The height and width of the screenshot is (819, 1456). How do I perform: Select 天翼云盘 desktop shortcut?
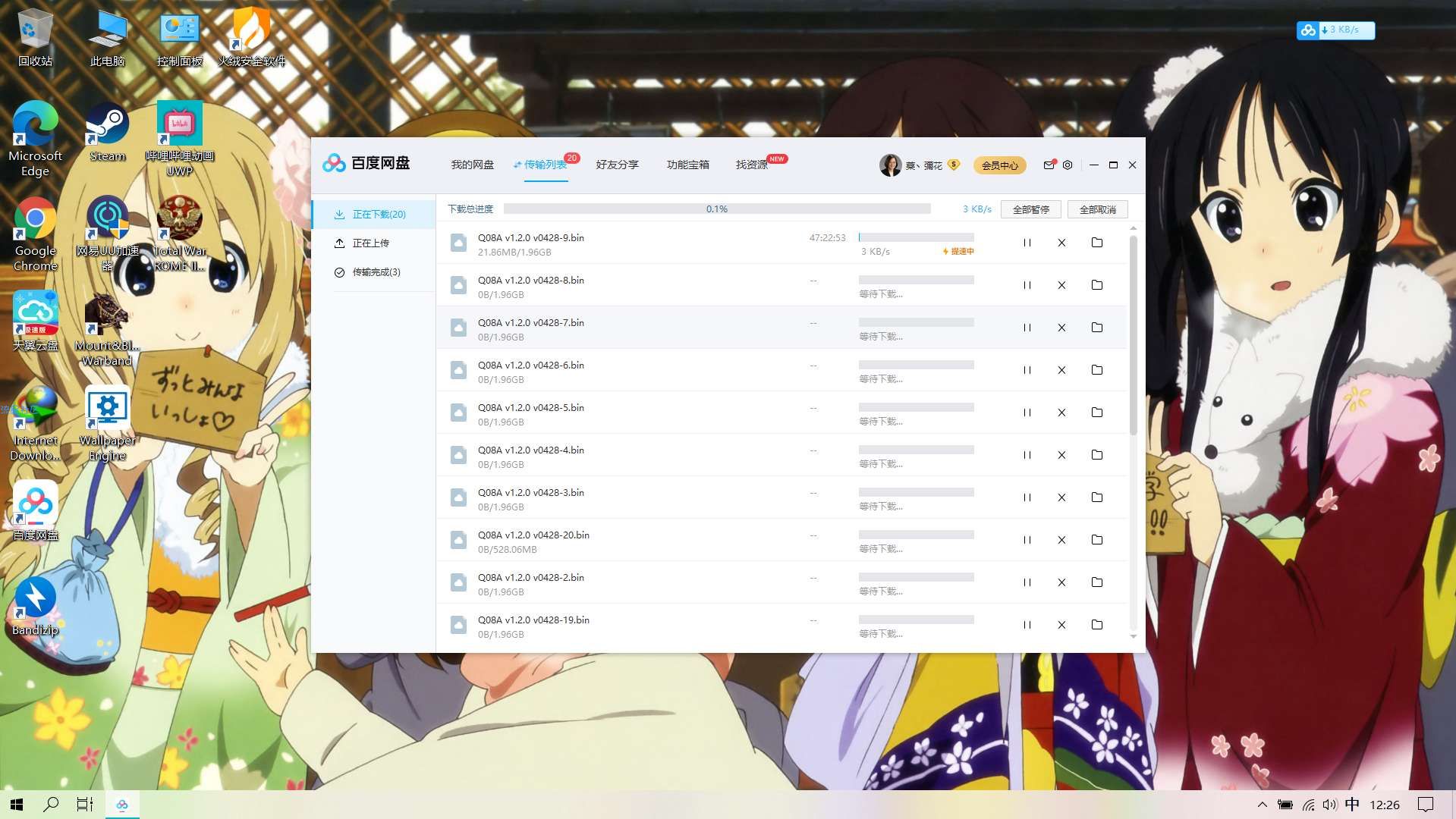(35, 322)
